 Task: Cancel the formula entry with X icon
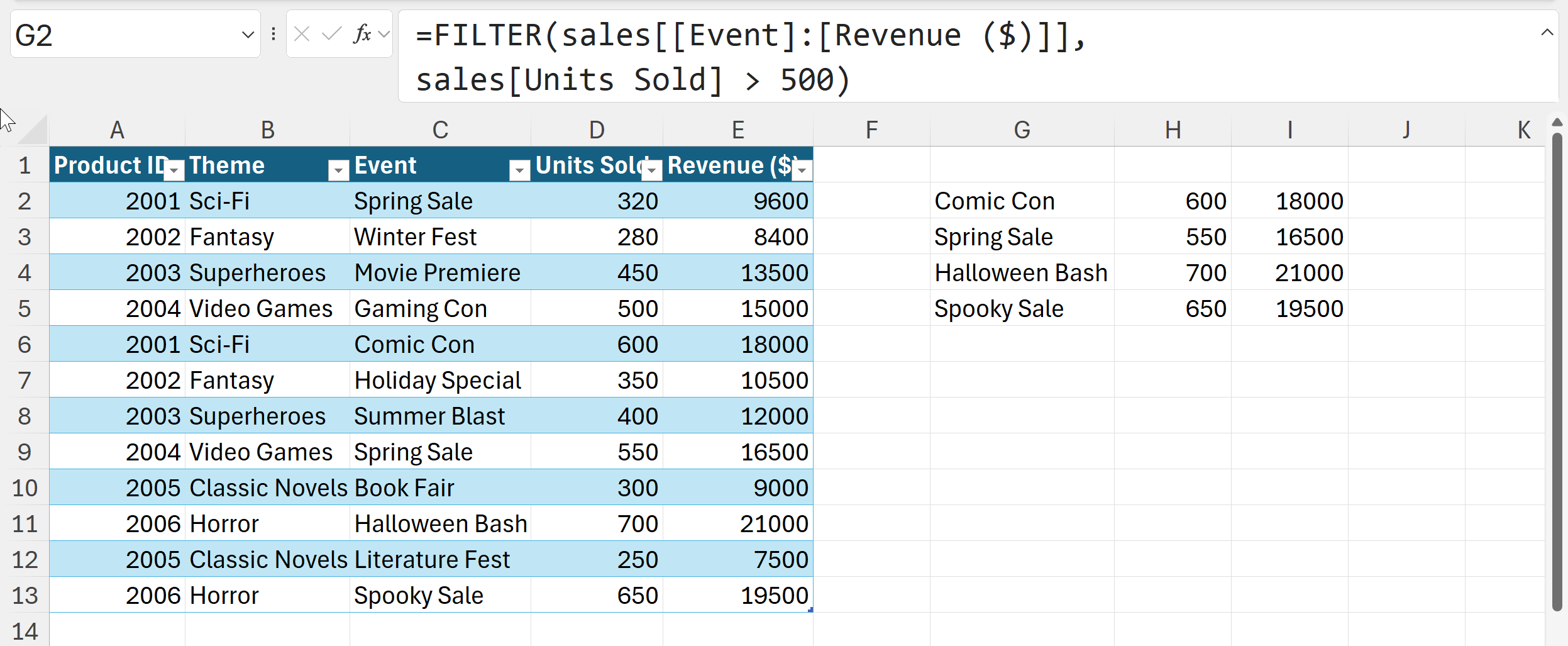click(302, 34)
